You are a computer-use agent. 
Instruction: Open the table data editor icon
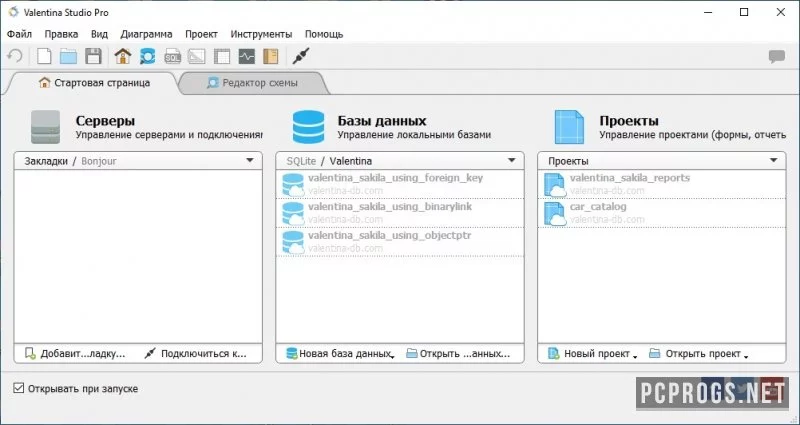pyautogui.click(x=222, y=56)
